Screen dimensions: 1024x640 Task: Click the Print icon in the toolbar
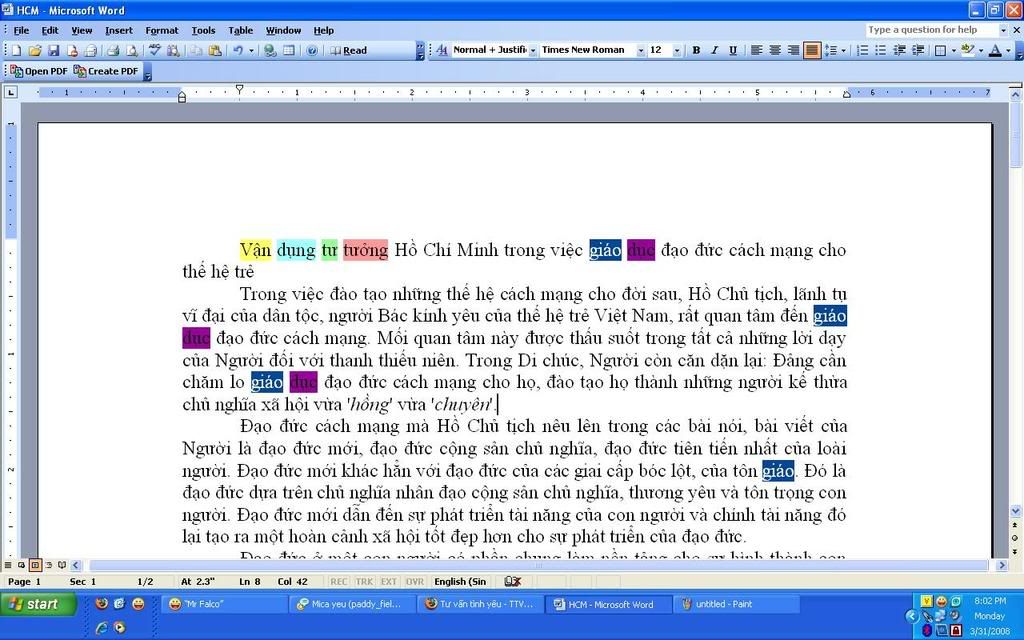(x=113, y=50)
